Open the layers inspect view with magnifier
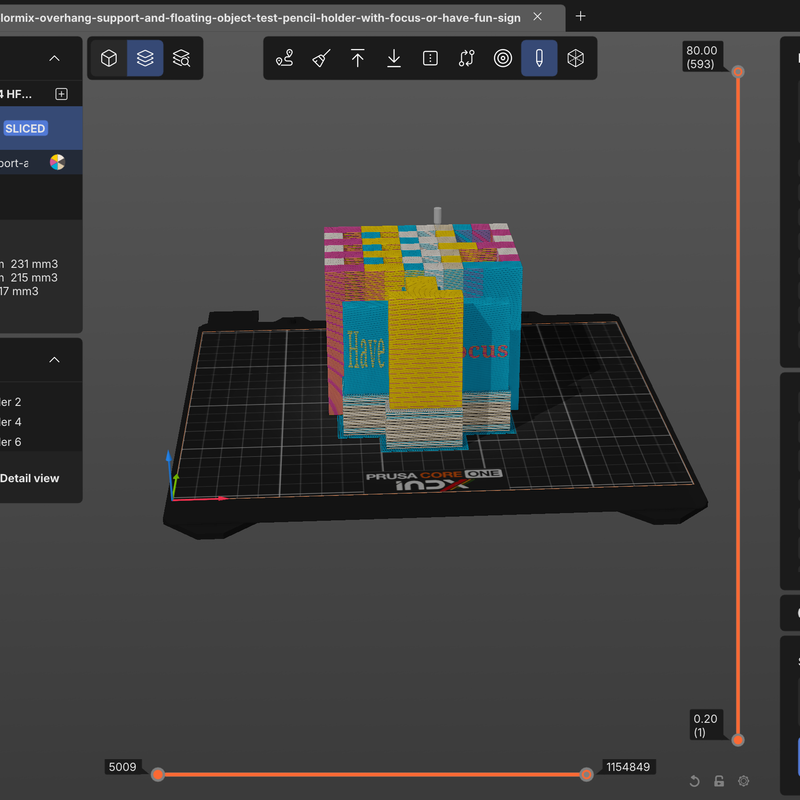This screenshot has width=800, height=800. click(181, 58)
